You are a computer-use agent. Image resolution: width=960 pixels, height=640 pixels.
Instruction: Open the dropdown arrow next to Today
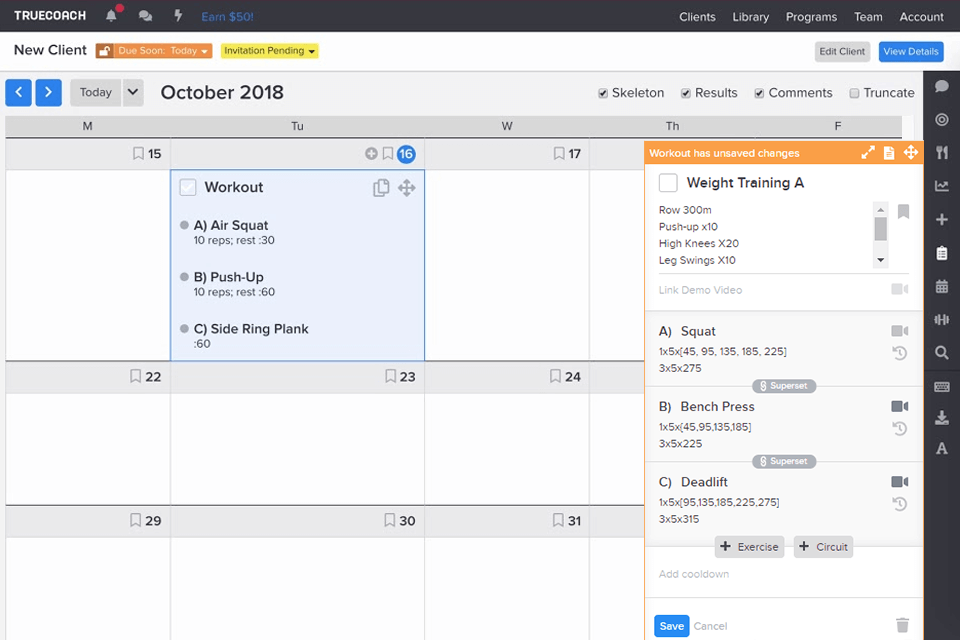pyautogui.click(x=133, y=92)
